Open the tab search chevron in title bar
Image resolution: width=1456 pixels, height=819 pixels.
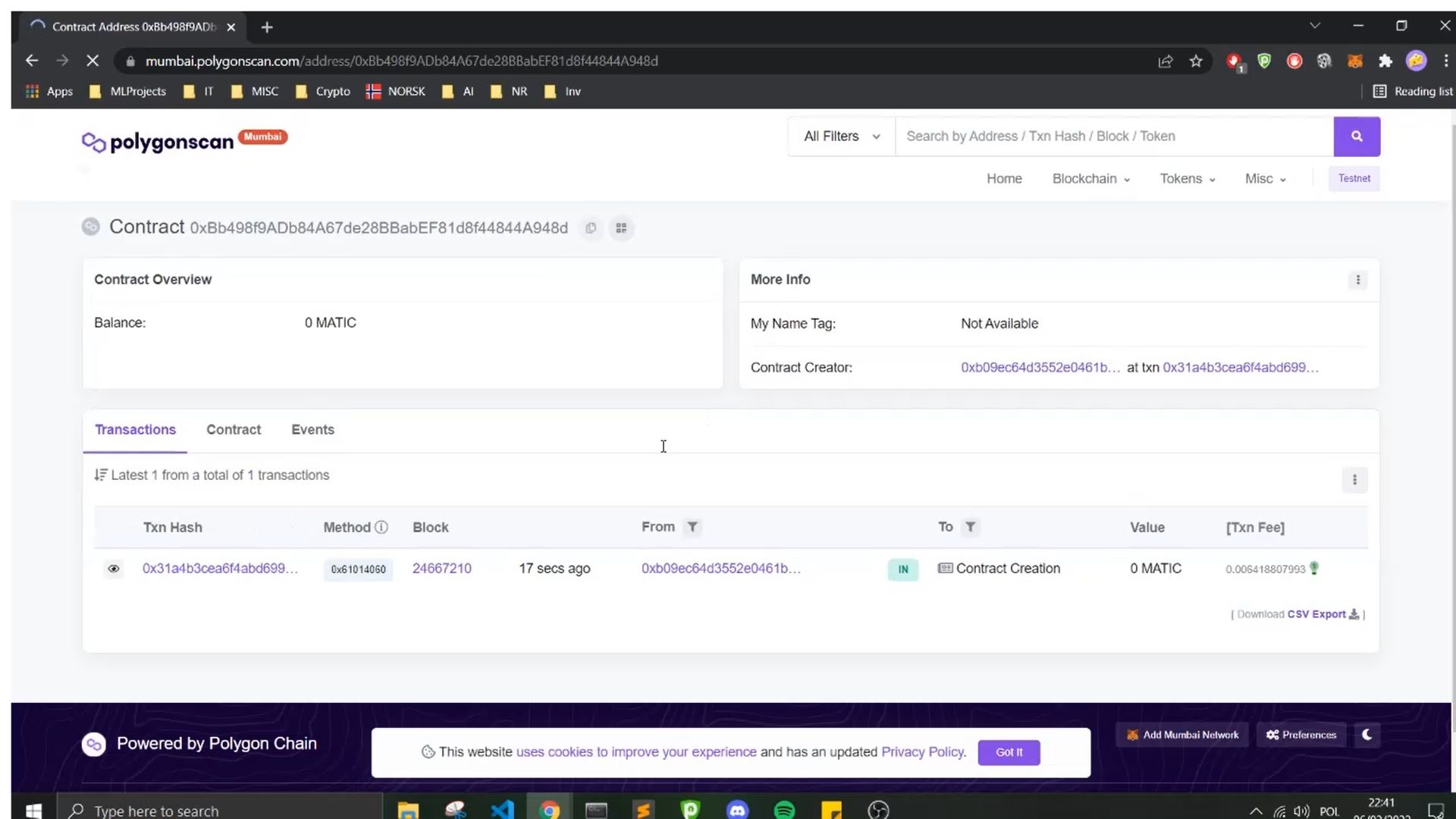point(1315,26)
